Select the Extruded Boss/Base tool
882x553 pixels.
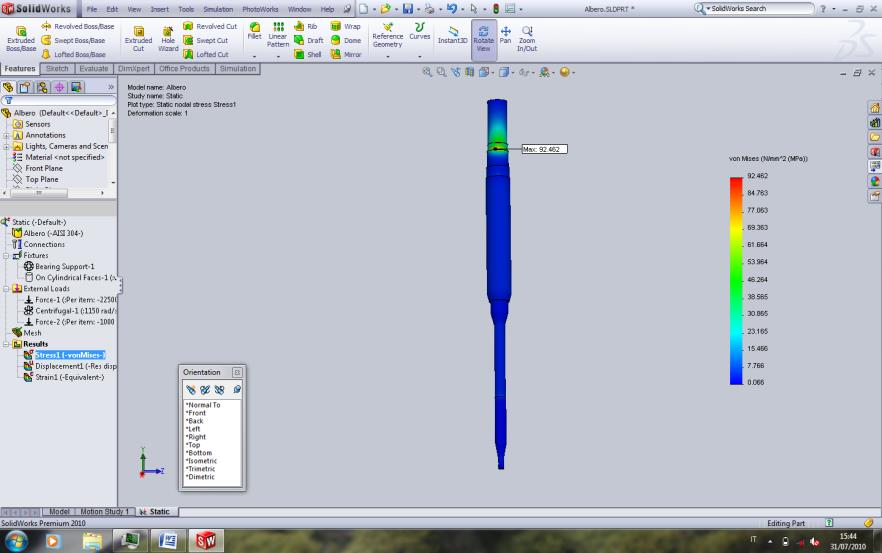(19, 38)
